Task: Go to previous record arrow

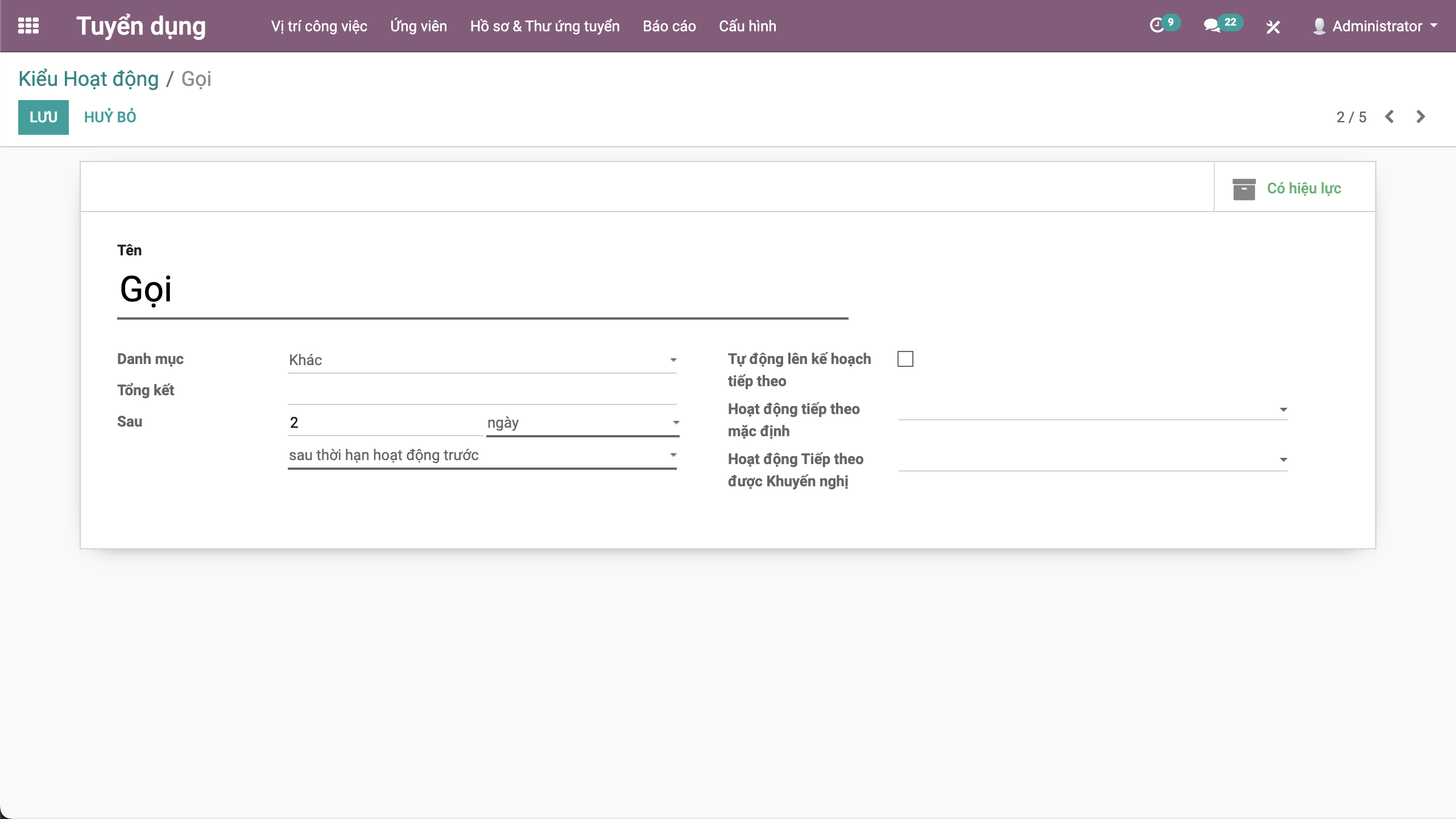Action: [x=1389, y=117]
